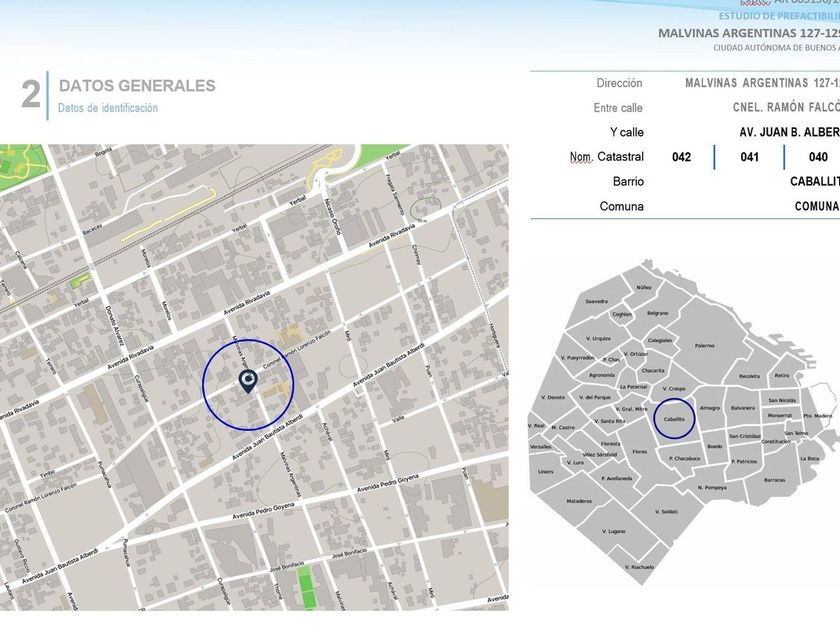Click the 'Barrio' field label

pyautogui.click(x=628, y=182)
